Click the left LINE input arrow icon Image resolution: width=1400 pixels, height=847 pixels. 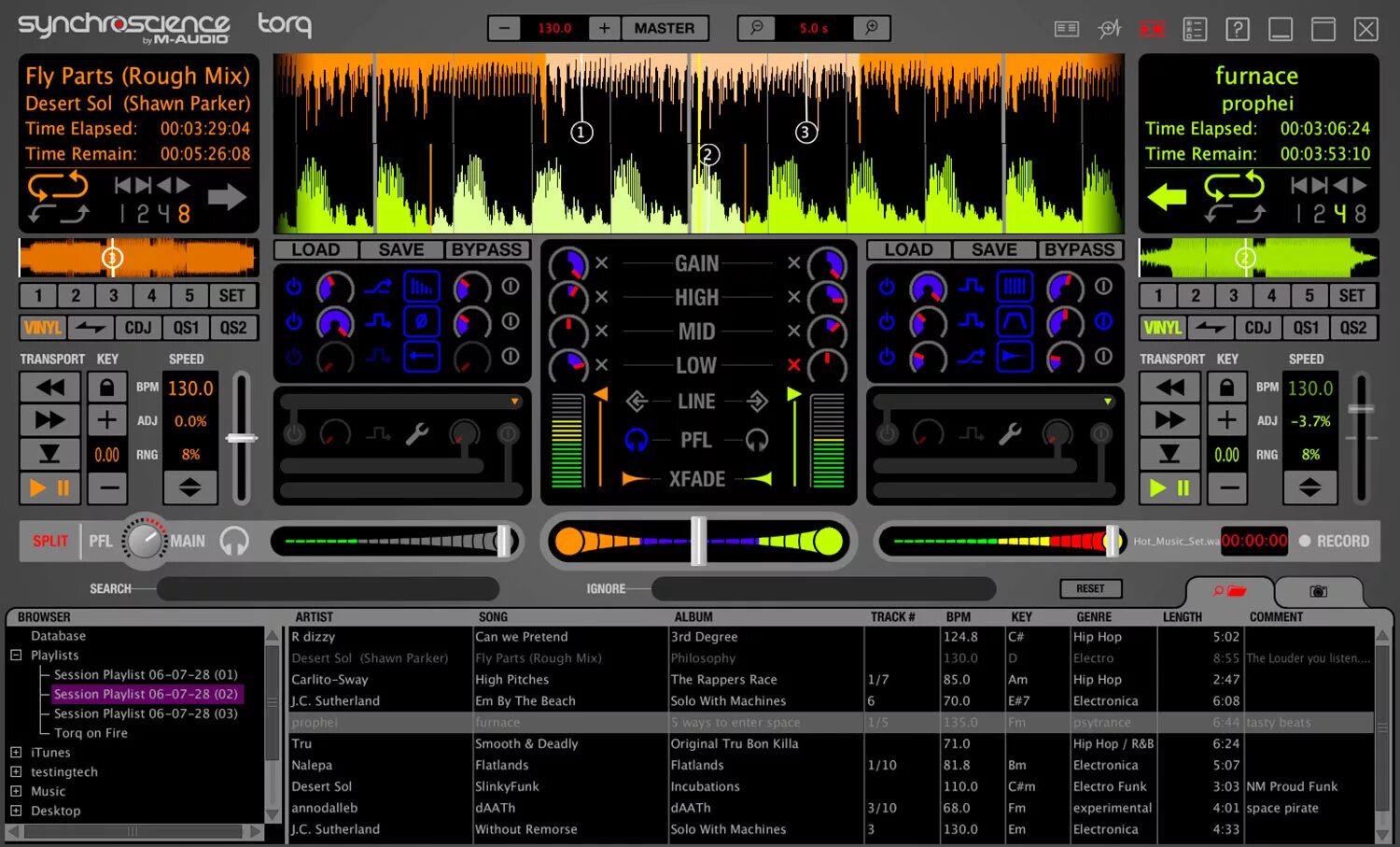(637, 402)
